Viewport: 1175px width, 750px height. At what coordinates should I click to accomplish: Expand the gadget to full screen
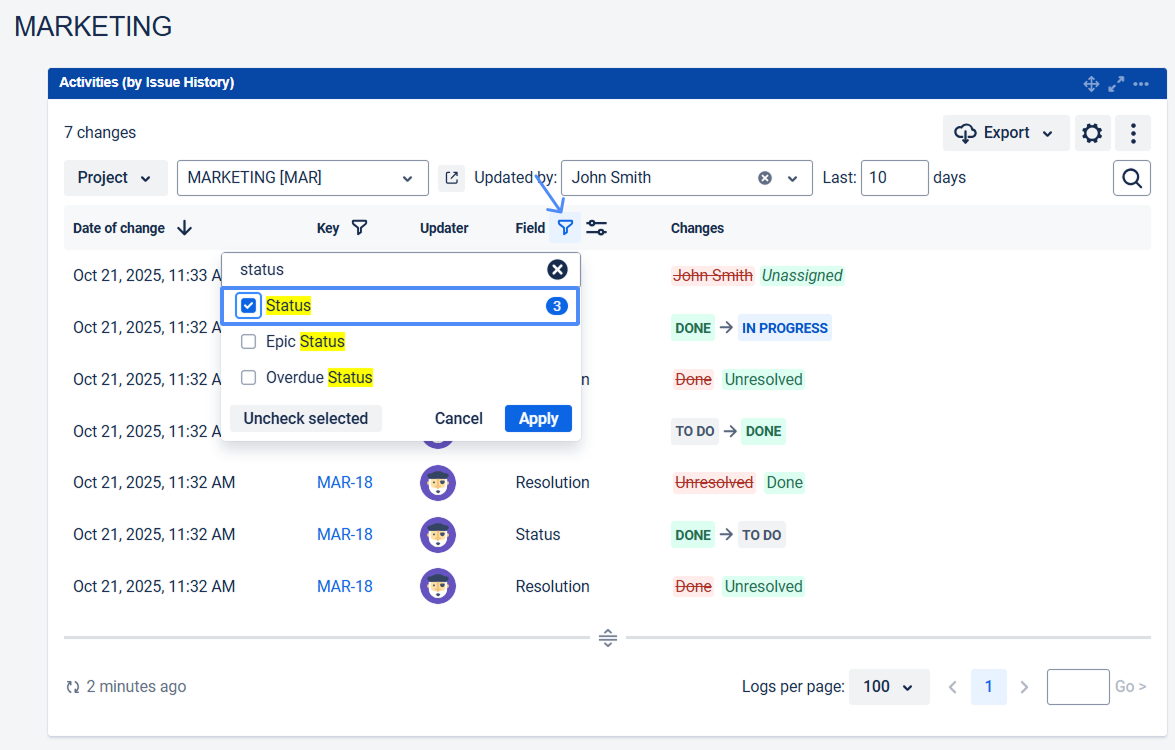pos(1117,83)
